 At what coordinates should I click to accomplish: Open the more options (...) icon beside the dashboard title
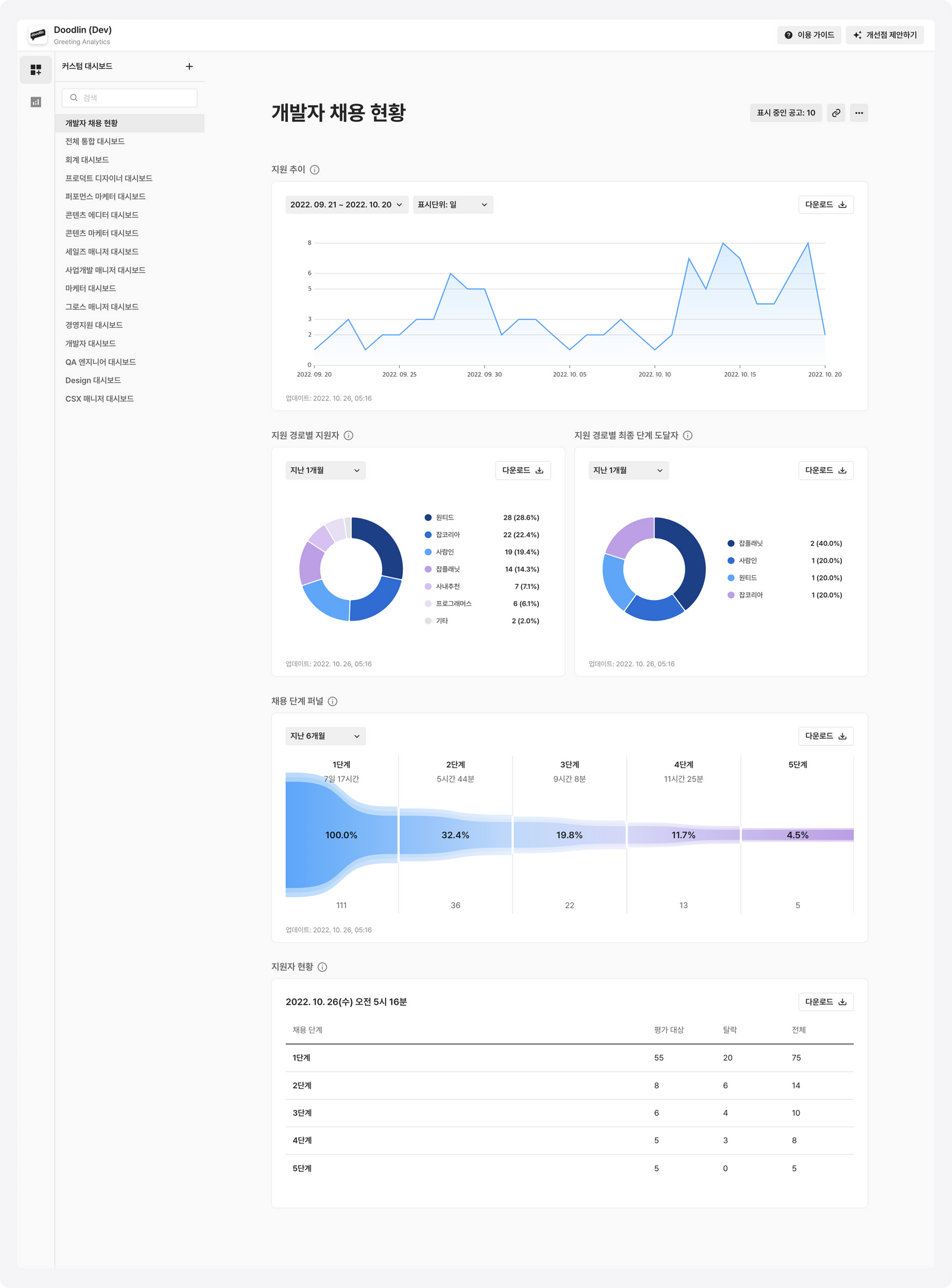click(x=859, y=112)
